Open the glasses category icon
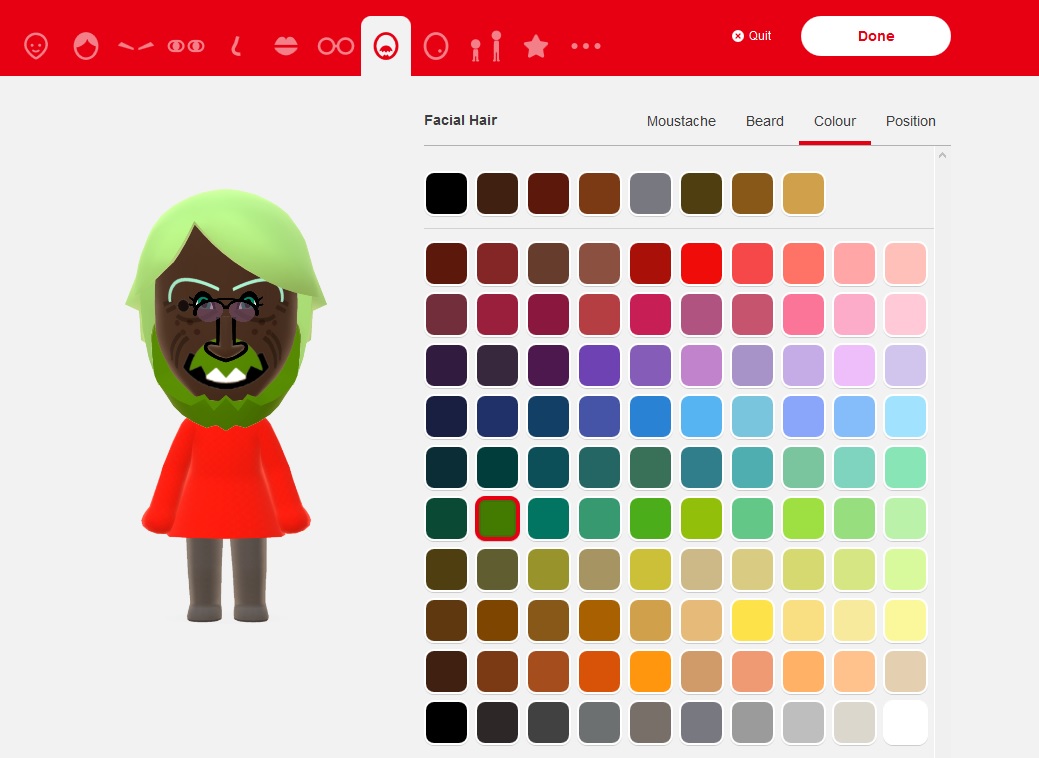This screenshot has width=1039, height=758. point(336,46)
